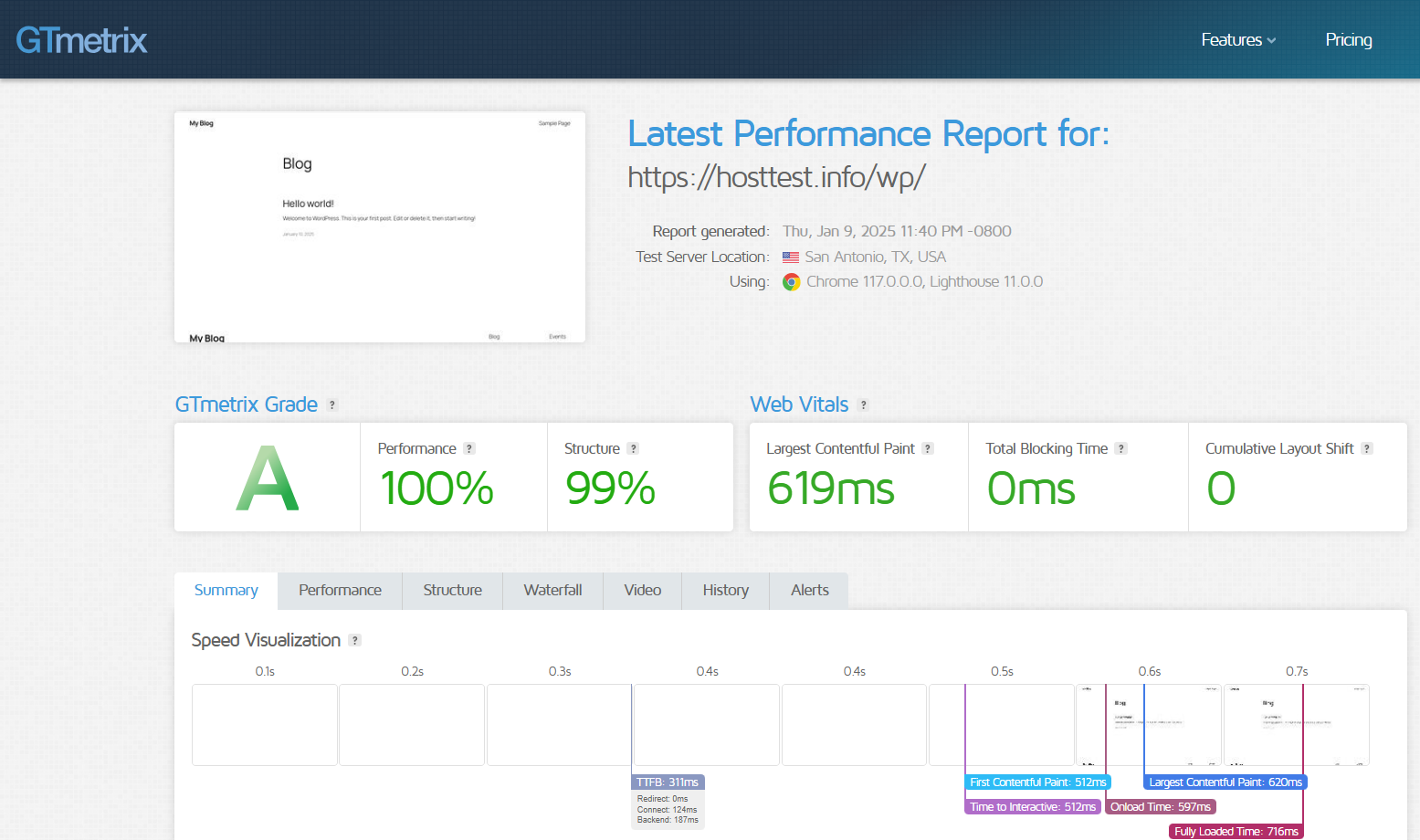Open the Alerts tab
Screen dimensions: 1420x840
(x=810, y=591)
